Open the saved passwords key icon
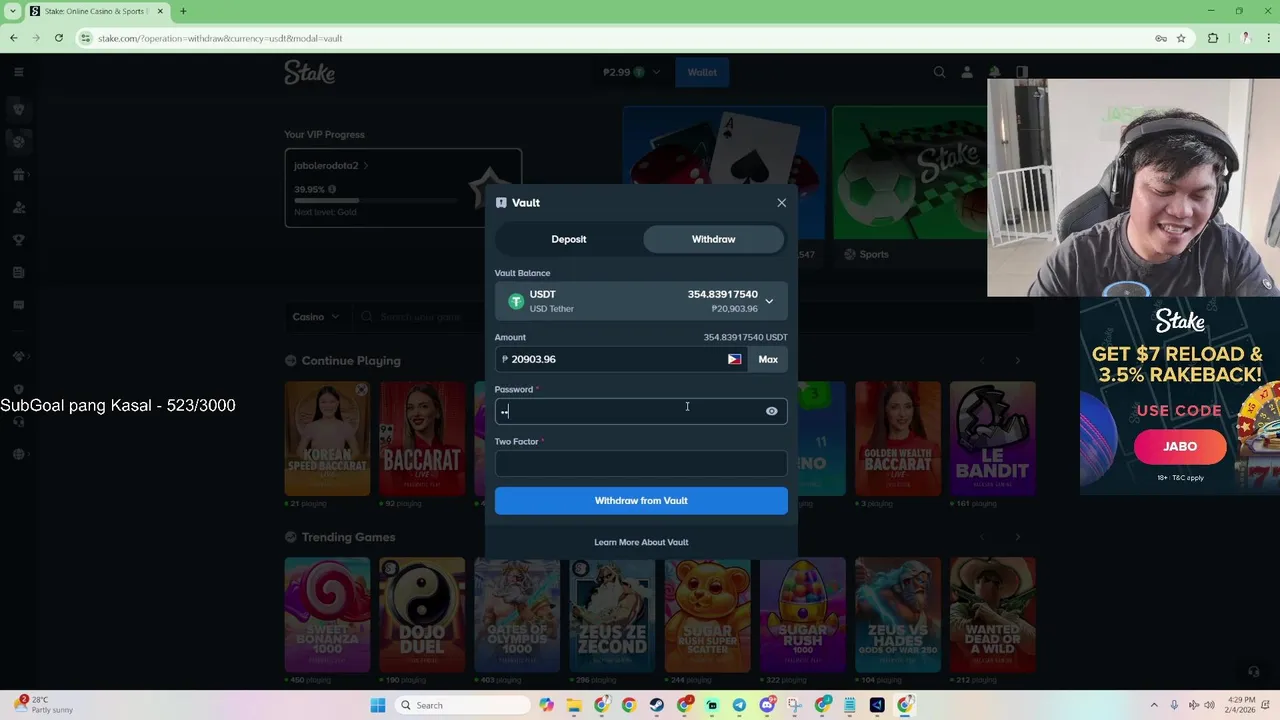Viewport: 1280px width, 720px height. (1161, 38)
